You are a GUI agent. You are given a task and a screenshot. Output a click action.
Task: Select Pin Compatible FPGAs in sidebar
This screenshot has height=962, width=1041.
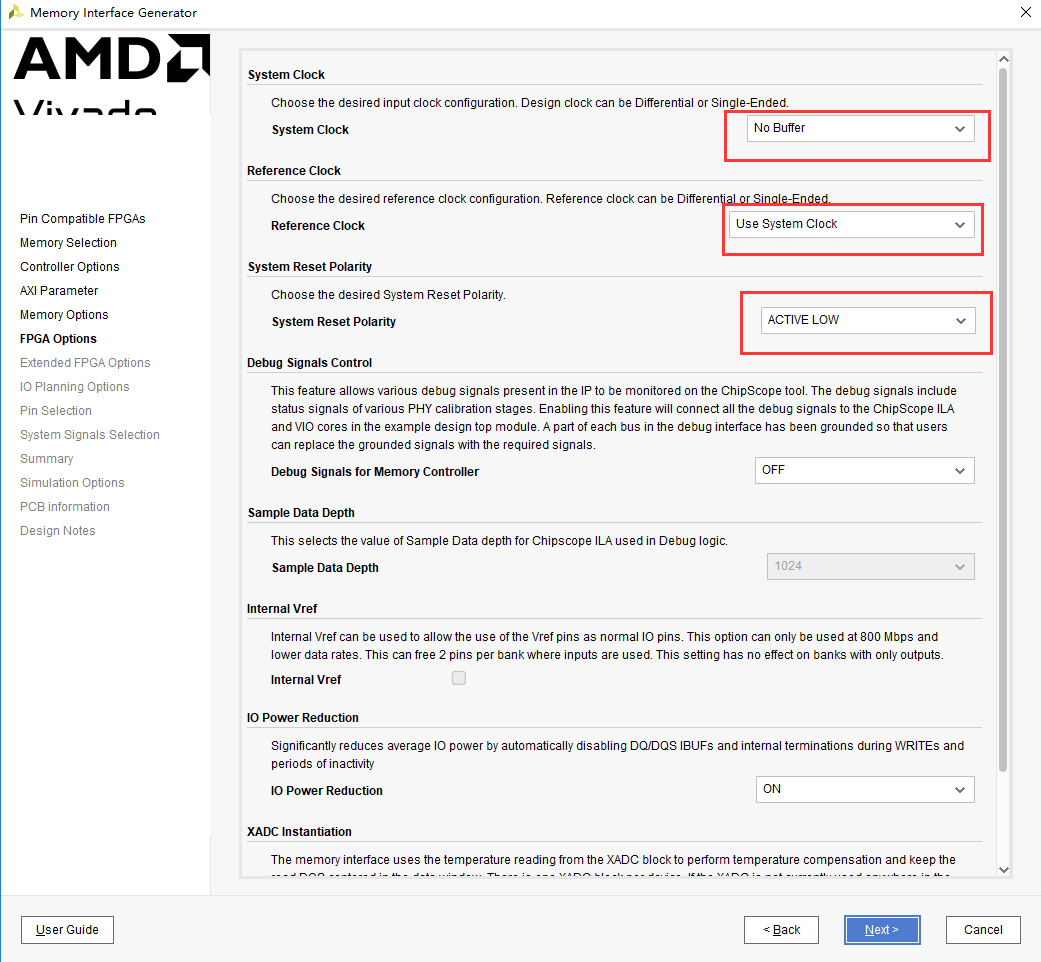coord(82,218)
